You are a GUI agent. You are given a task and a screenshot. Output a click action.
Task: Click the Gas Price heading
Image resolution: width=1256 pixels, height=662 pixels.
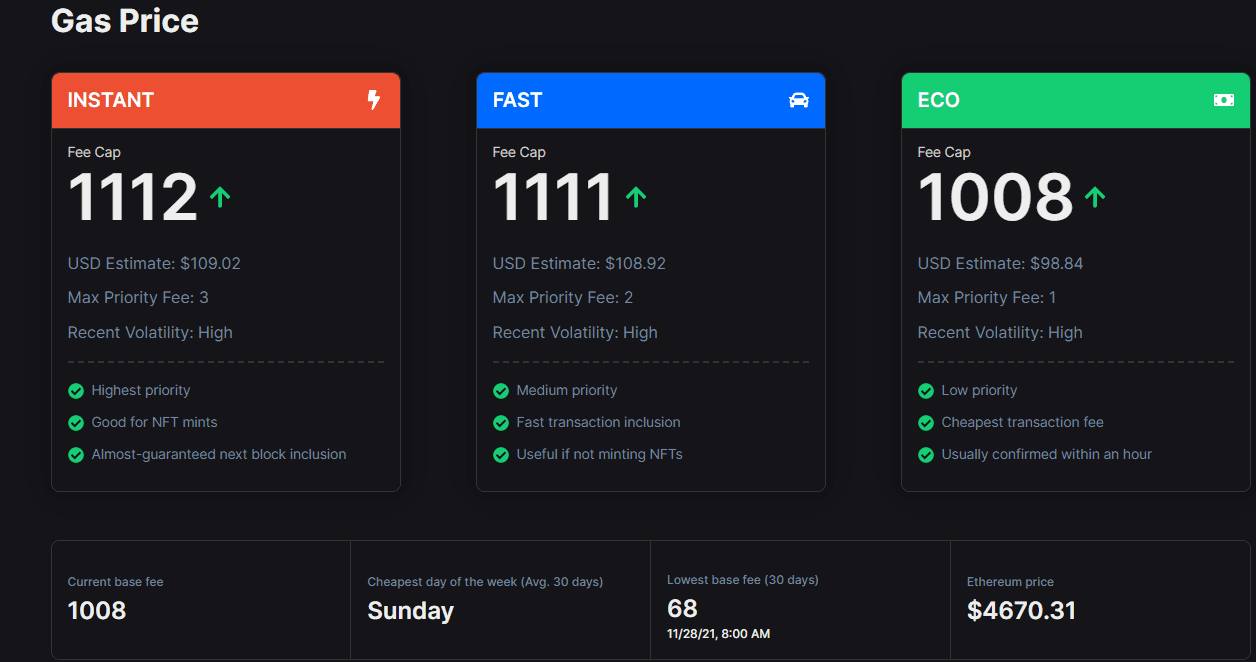[125, 21]
